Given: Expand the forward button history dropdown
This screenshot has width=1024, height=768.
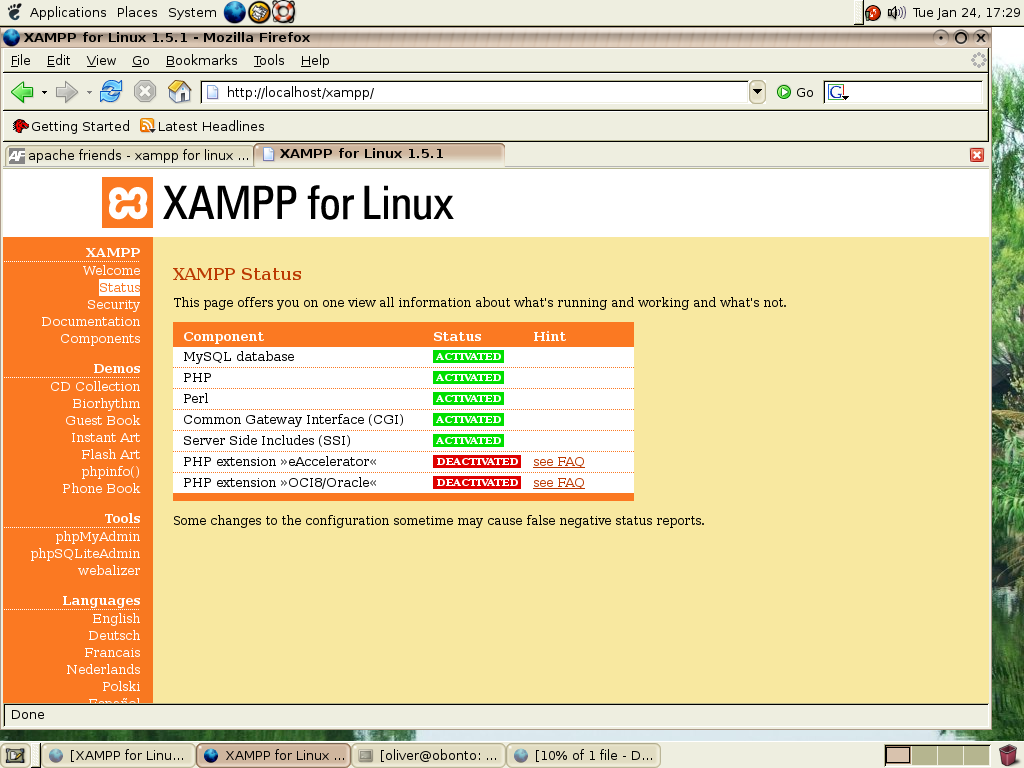Looking at the screenshot, I should [x=89, y=92].
